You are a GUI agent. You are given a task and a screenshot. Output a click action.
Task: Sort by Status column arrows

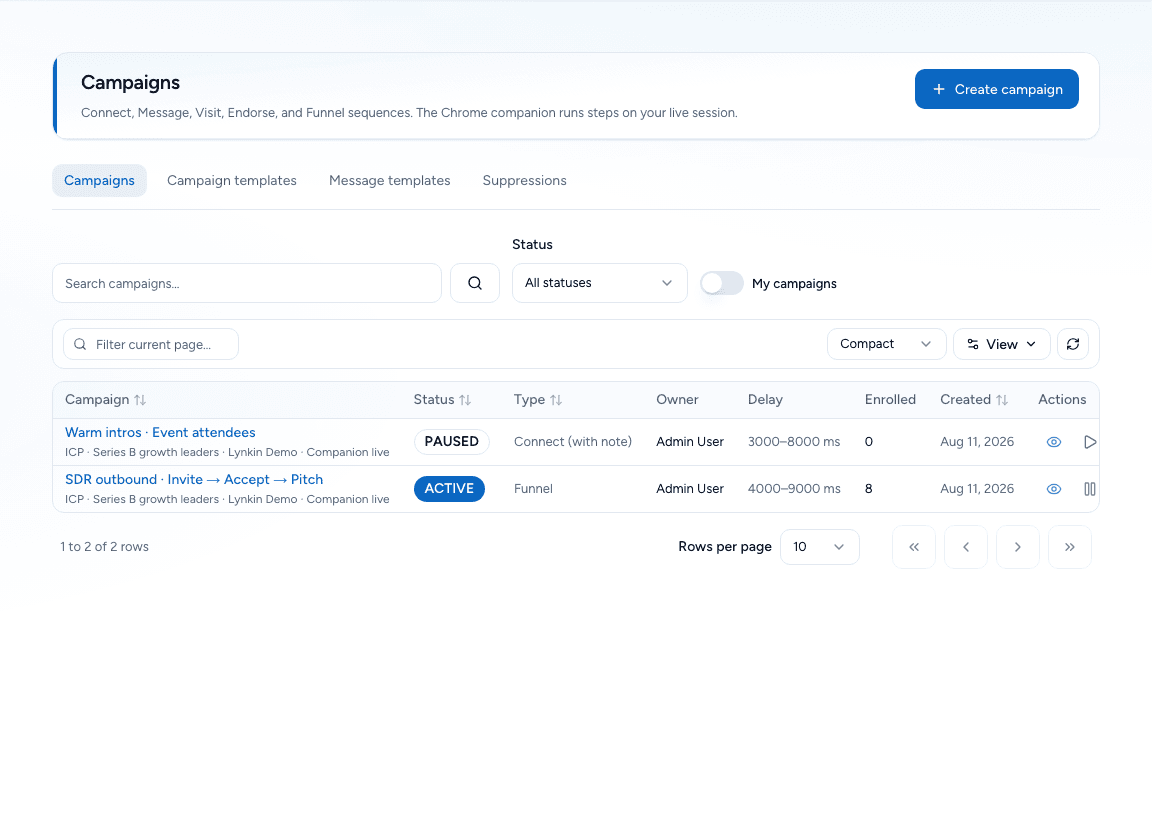coord(464,400)
